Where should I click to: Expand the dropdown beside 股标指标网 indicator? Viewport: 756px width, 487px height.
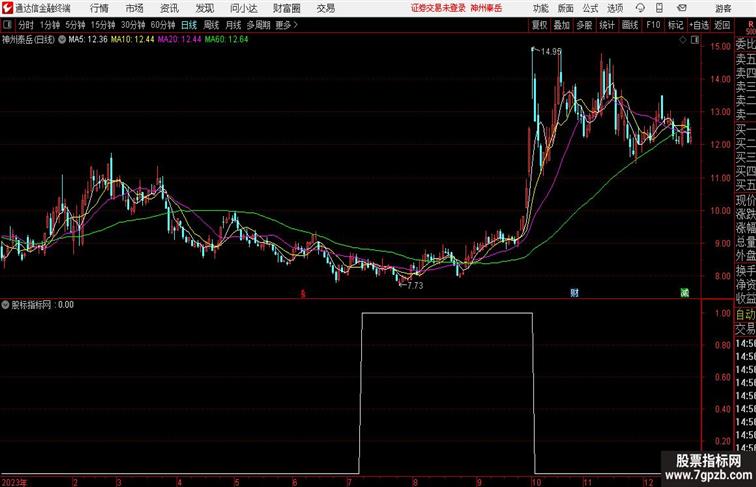coord(5,305)
